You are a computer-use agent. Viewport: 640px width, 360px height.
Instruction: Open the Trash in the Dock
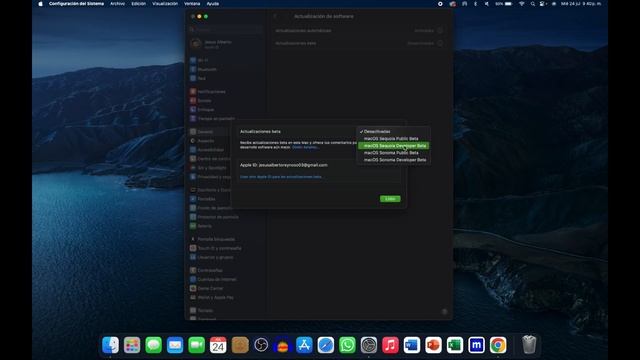click(x=529, y=344)
